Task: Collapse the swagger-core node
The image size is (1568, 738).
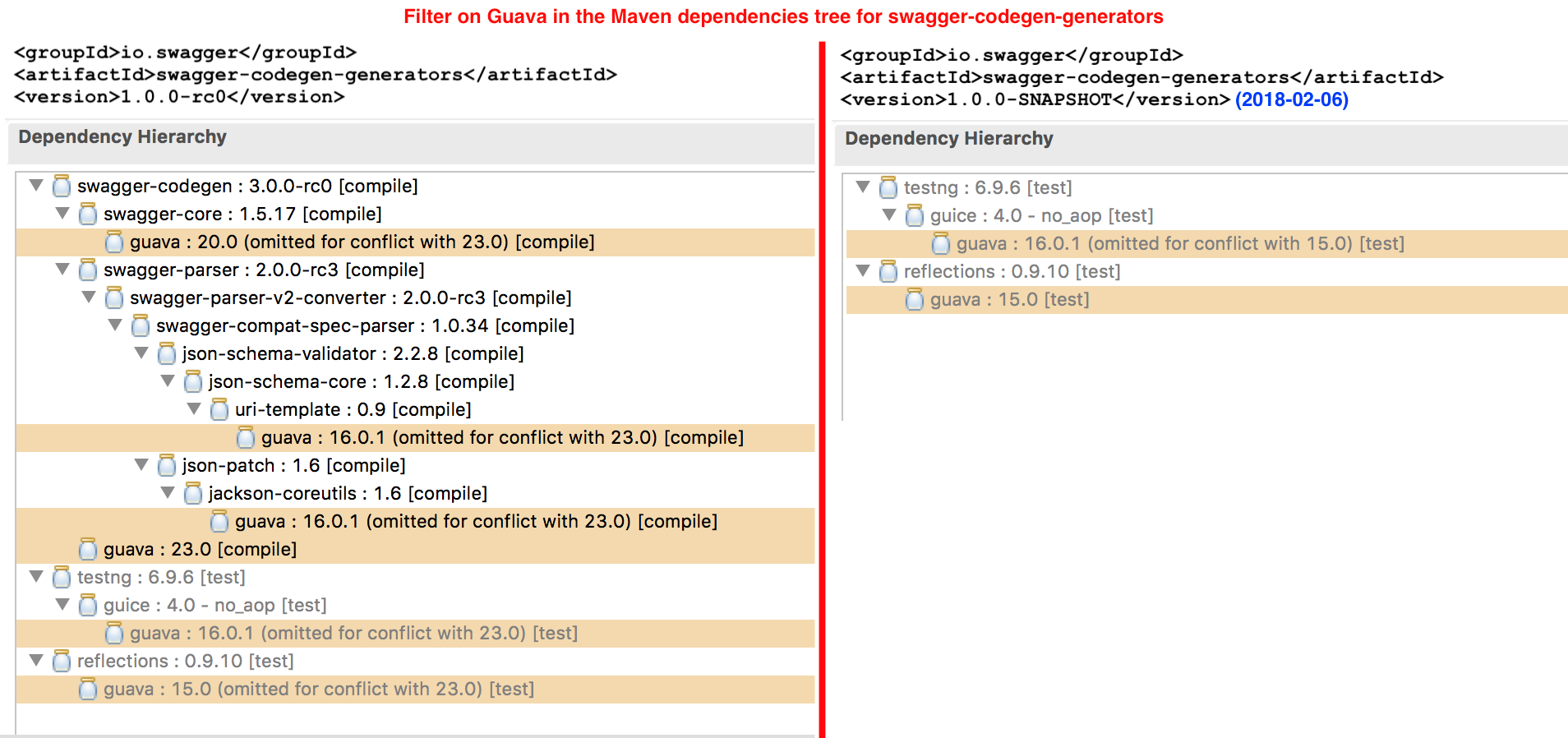Action: pyautogui.click(x=62, y=213)
